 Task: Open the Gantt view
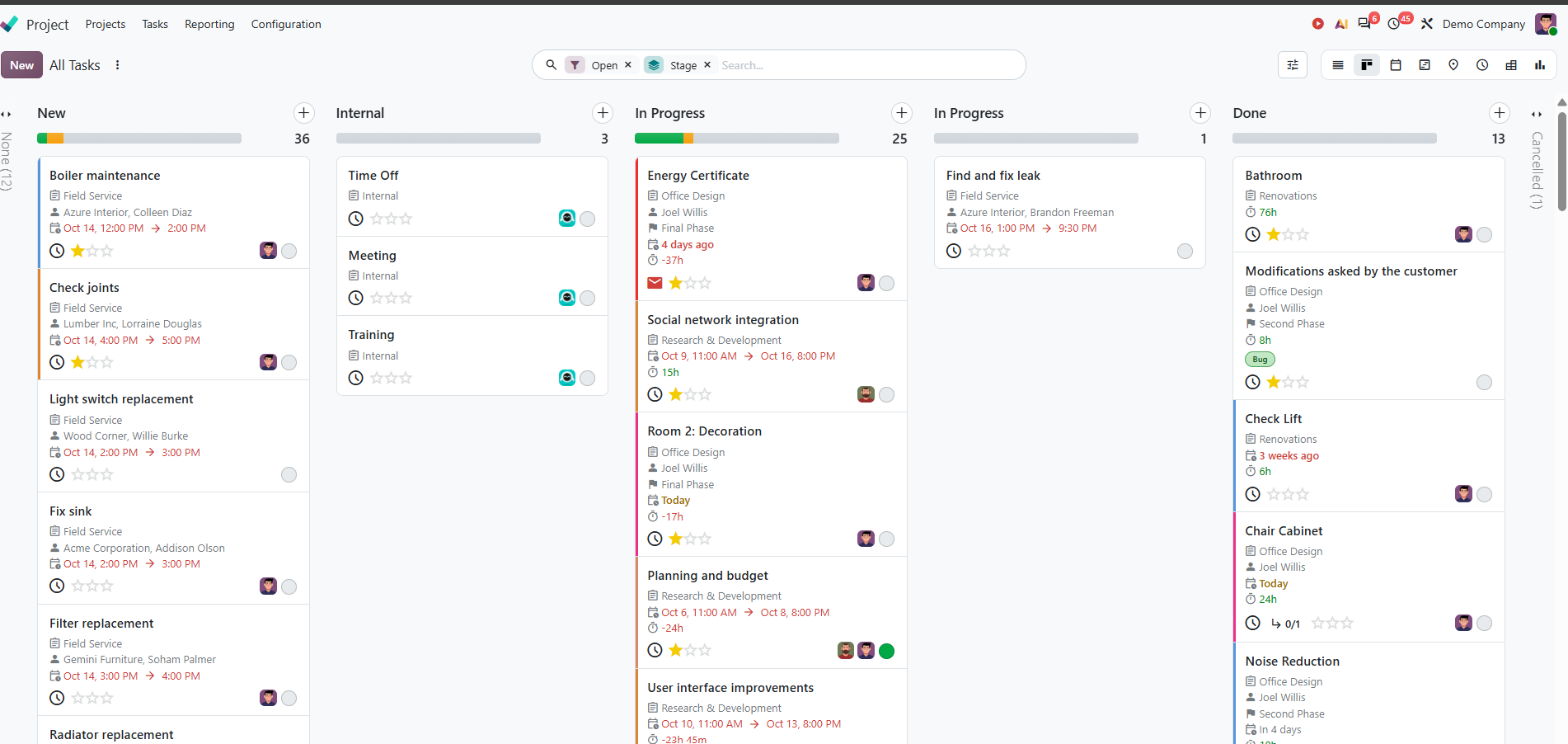[1425, 65]
